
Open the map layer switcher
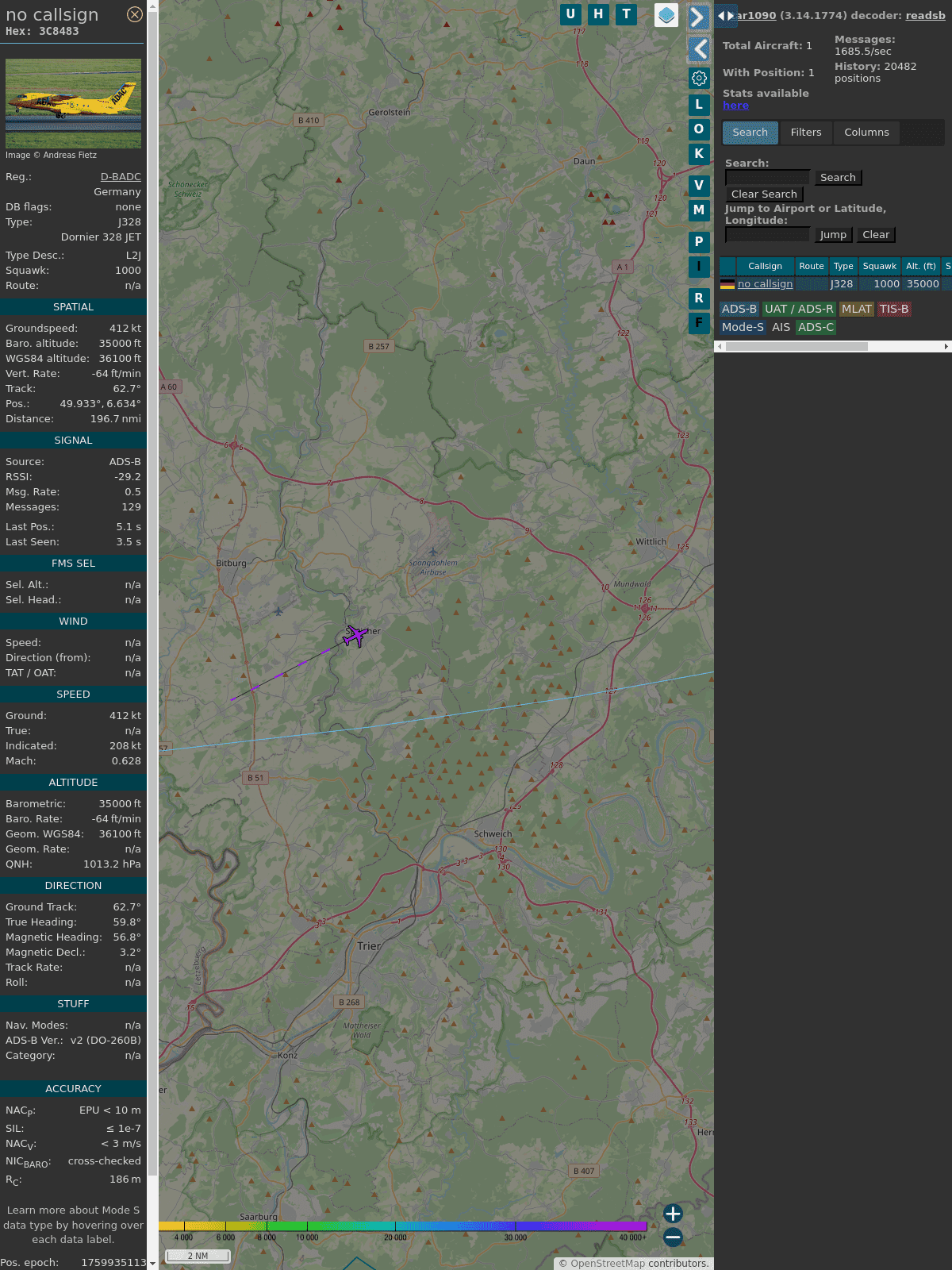(666, 15)
